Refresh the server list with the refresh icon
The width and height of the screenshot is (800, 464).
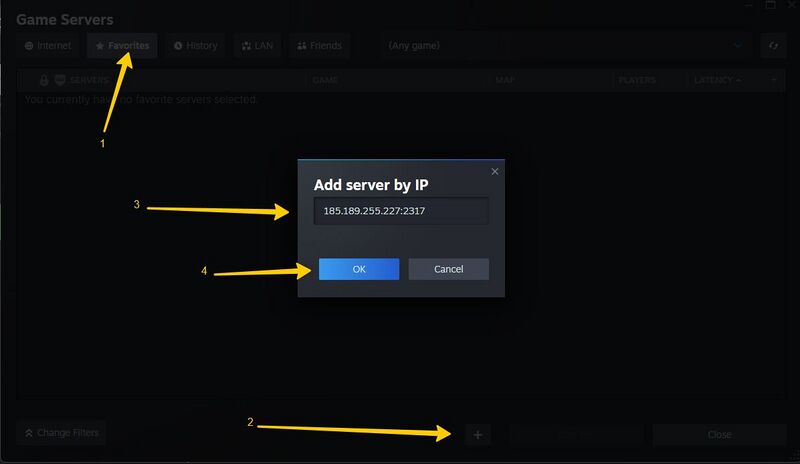773,46
